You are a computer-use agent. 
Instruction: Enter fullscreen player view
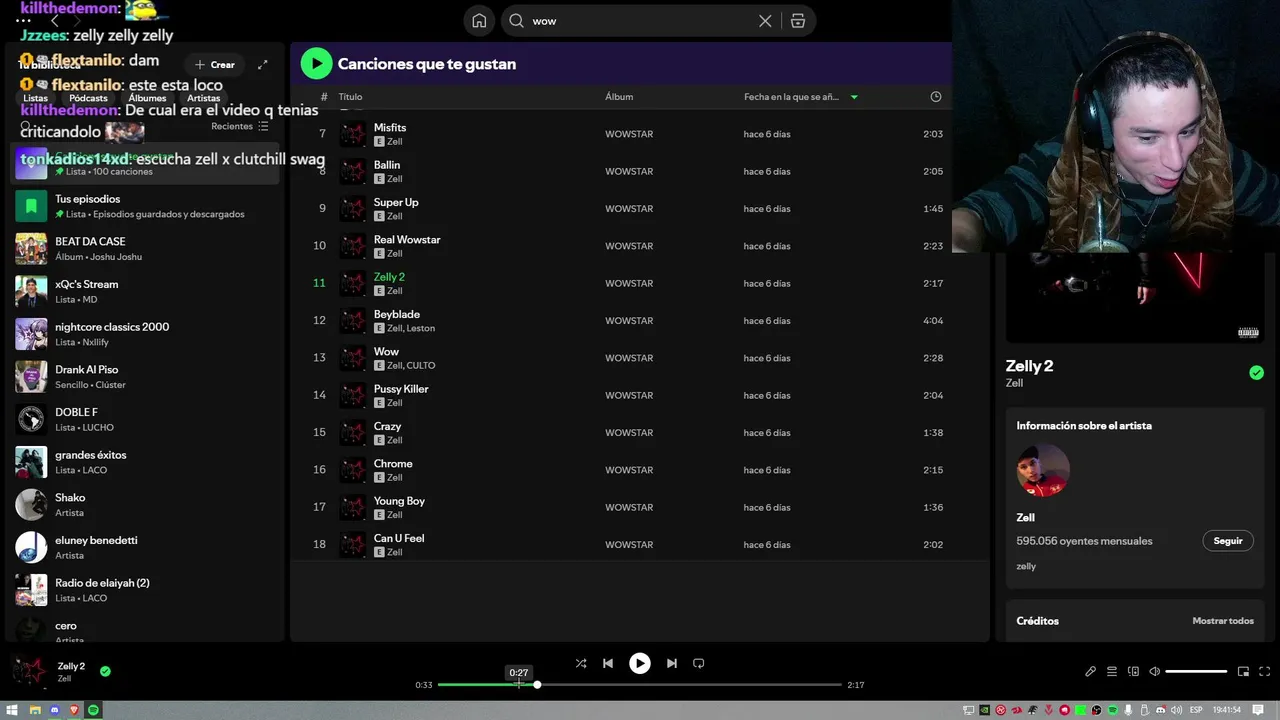(1265, 672)
